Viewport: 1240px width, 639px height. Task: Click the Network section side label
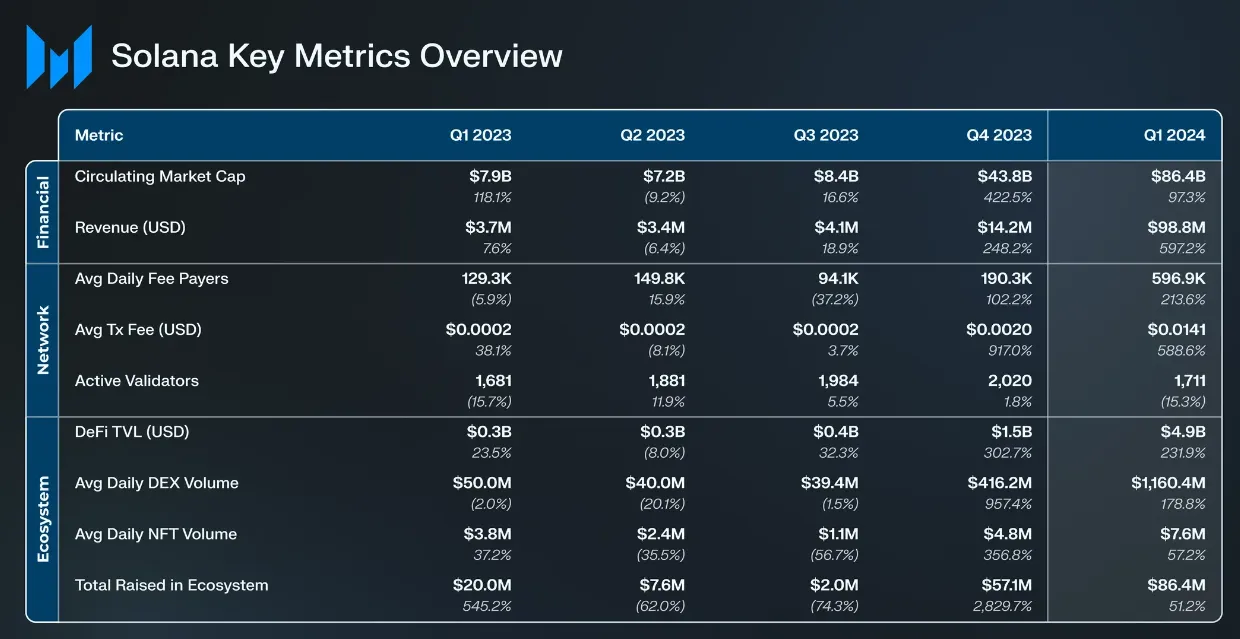(42, 340)
